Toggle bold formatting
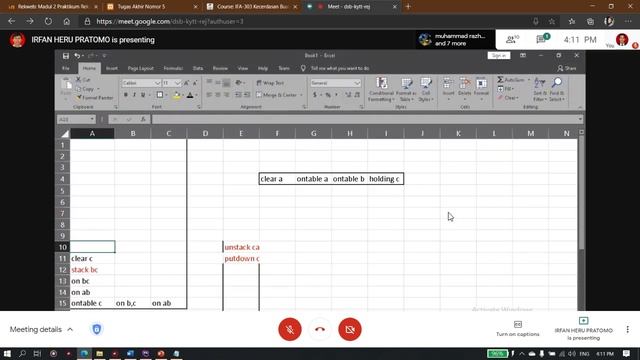 tap(126, 95)
